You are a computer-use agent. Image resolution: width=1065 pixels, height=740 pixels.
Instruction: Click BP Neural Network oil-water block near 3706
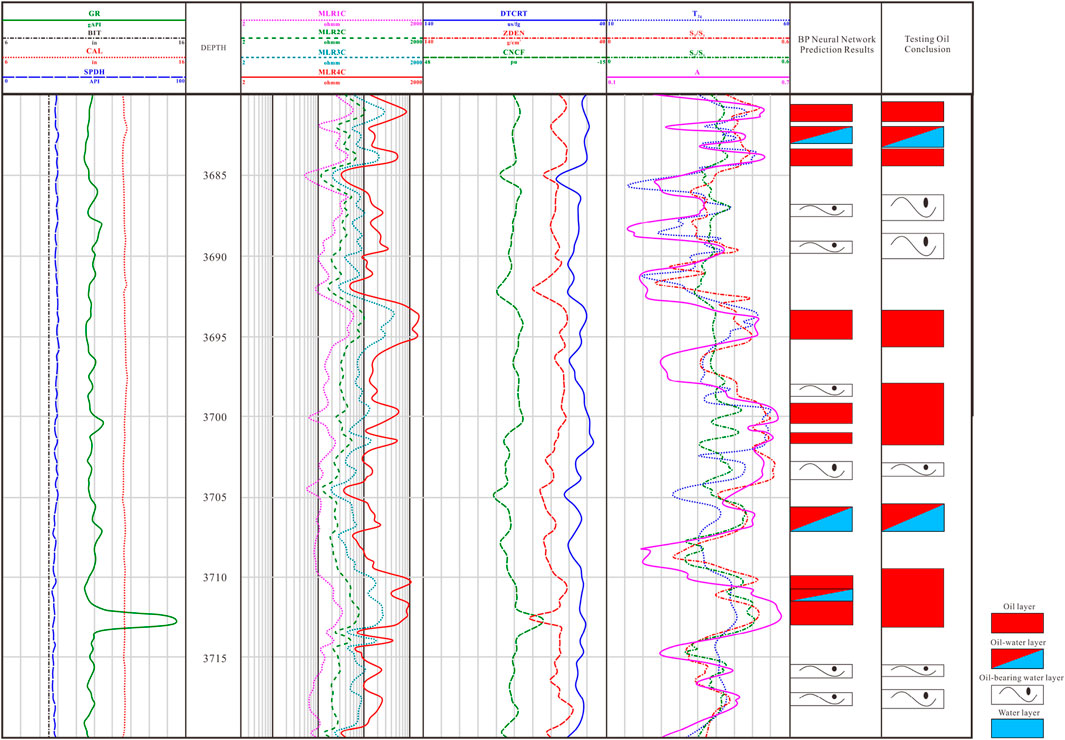click(x=821, y=519)
